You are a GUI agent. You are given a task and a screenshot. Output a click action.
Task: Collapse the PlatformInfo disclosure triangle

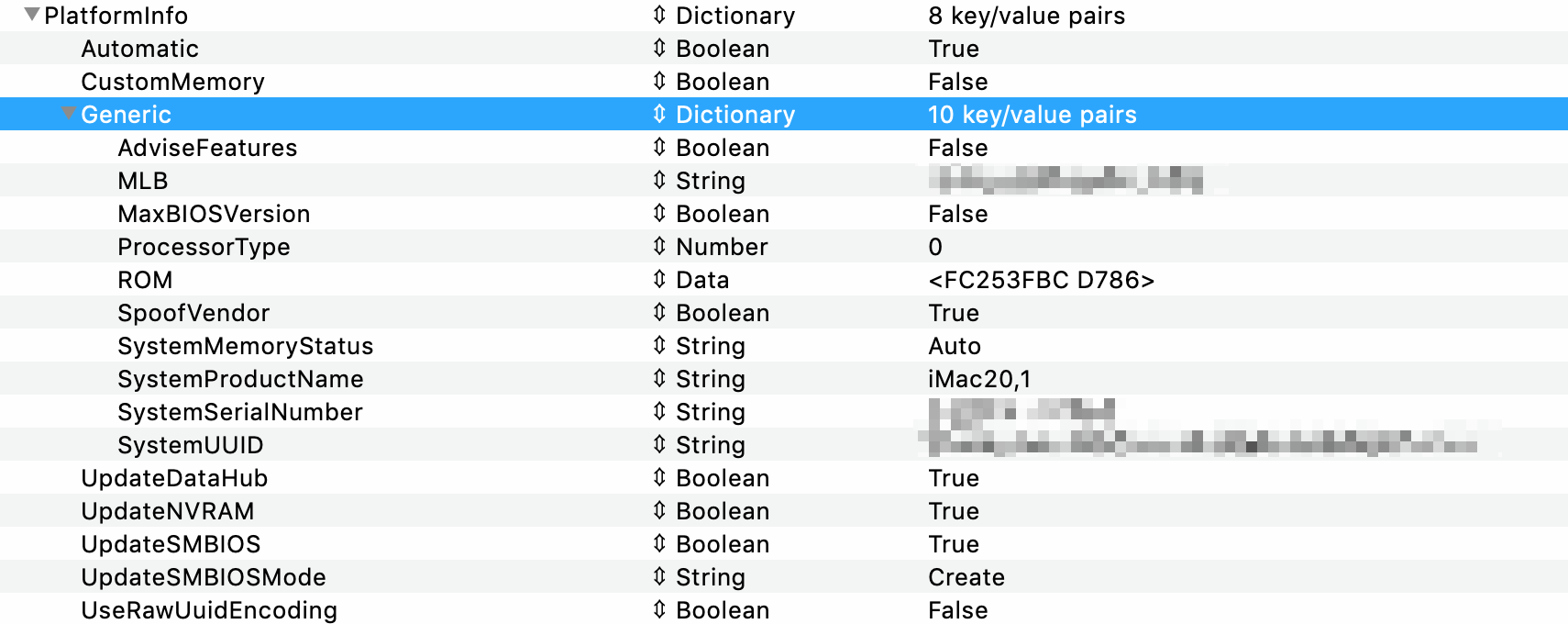[x=32, y=15]
